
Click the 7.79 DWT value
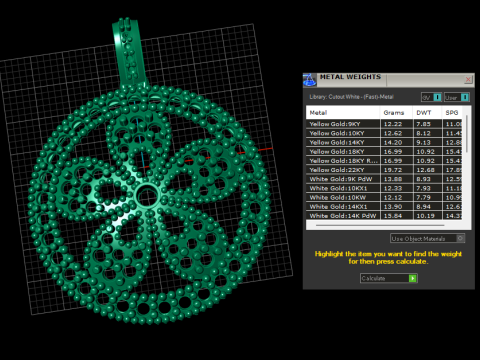click(423, 197)
